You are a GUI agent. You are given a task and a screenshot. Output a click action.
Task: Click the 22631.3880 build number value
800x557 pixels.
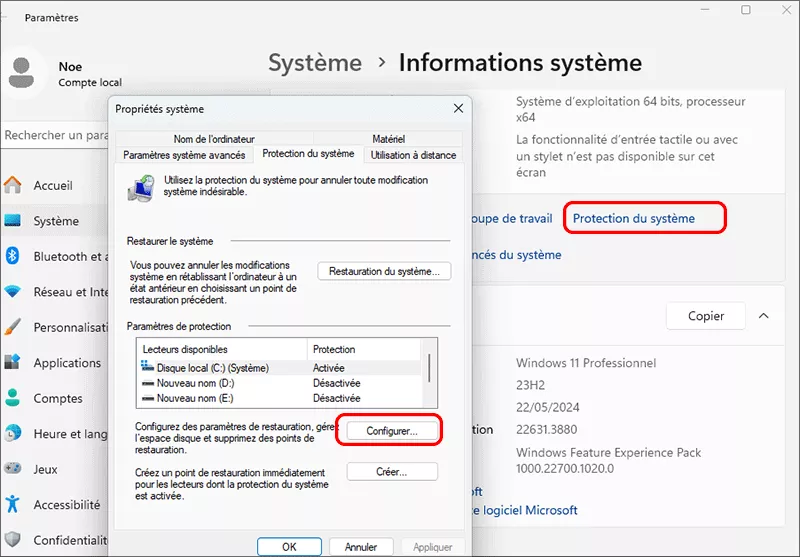(546, 429)
